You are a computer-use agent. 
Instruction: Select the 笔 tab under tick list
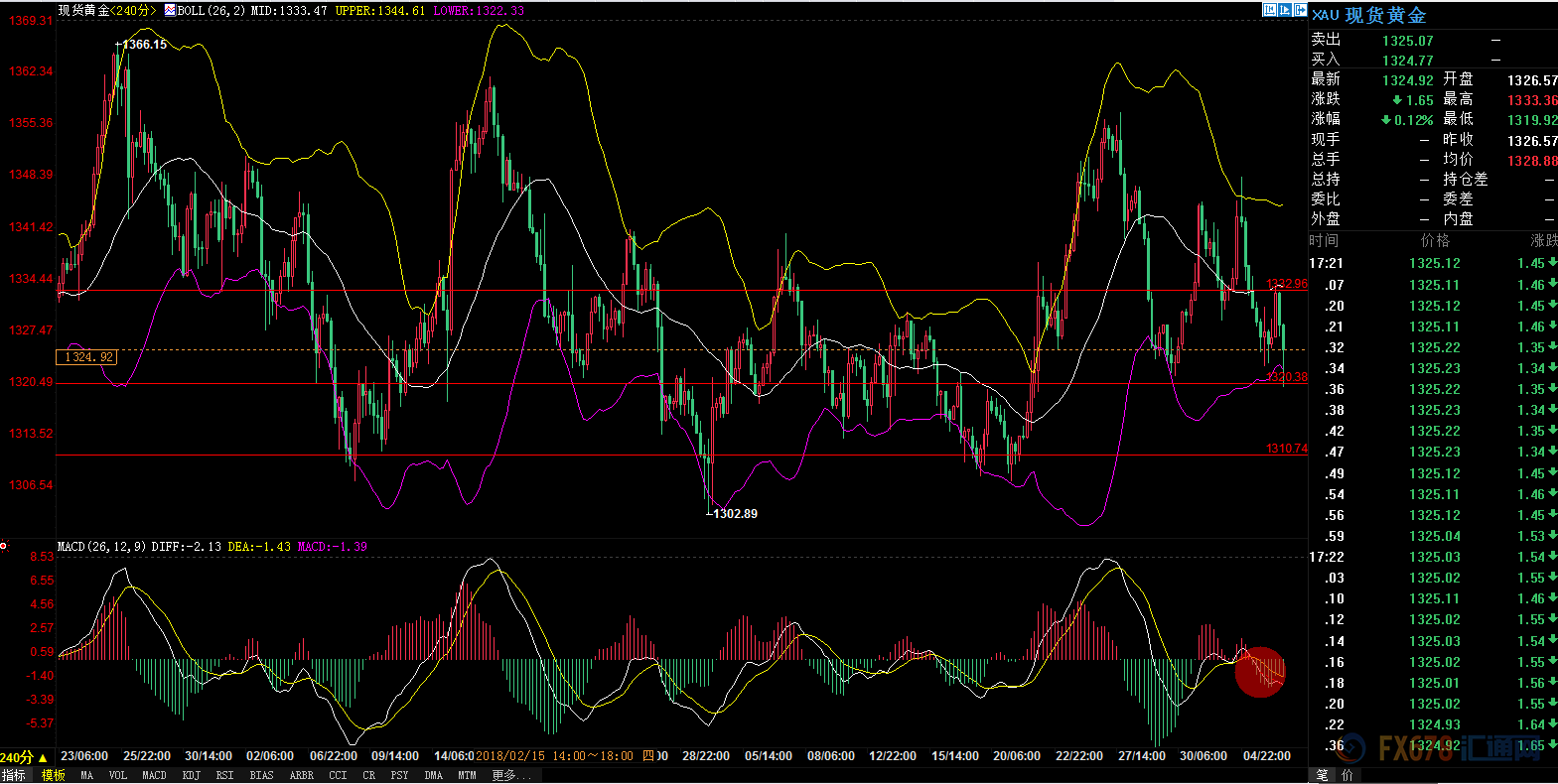(x=1322, y=775)
